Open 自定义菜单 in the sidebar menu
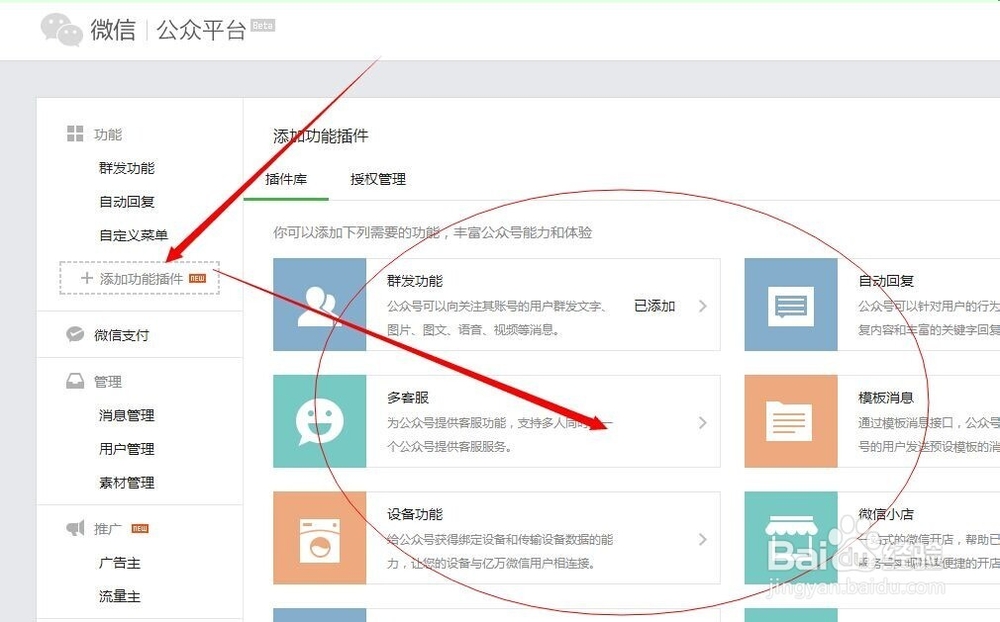 pos(133,235)
